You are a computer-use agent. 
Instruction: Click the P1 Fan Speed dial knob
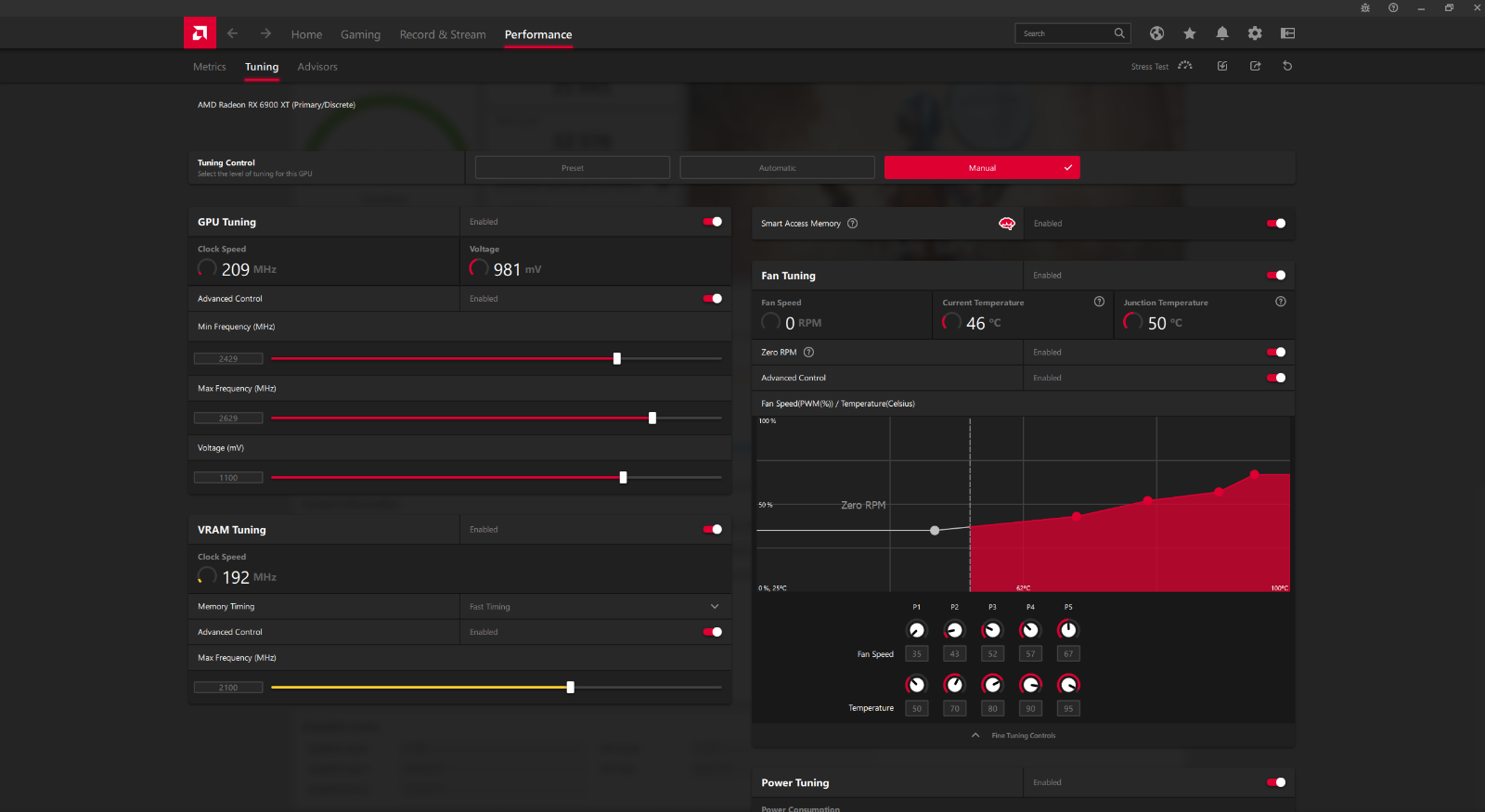[916, 630]
